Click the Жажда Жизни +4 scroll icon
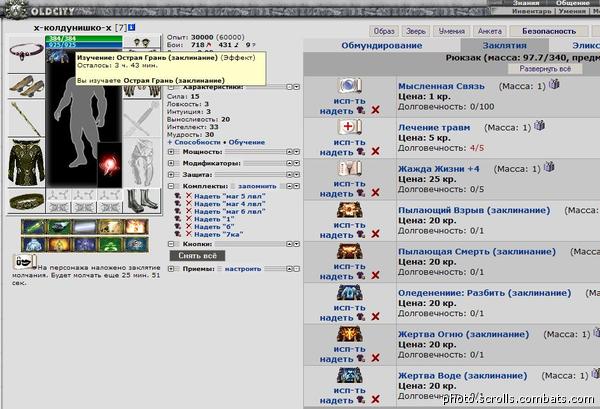This screenshot has height=409, width=600. click(349, 168)
